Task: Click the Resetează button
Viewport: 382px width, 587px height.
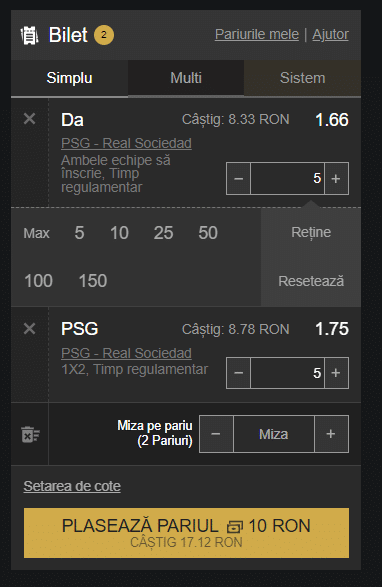Action: [x=311, y=281]
